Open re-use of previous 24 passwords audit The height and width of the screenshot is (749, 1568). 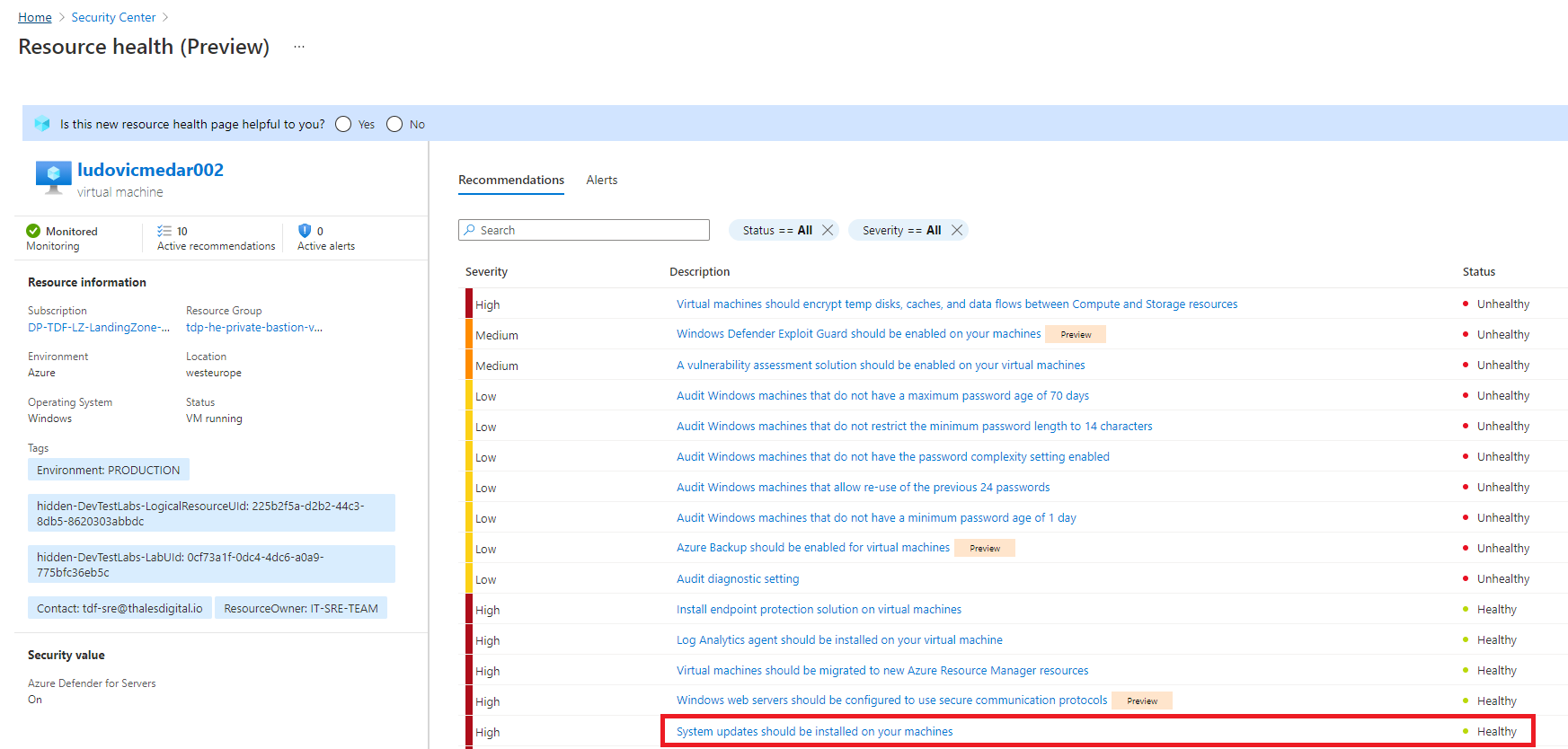(863, 487)
